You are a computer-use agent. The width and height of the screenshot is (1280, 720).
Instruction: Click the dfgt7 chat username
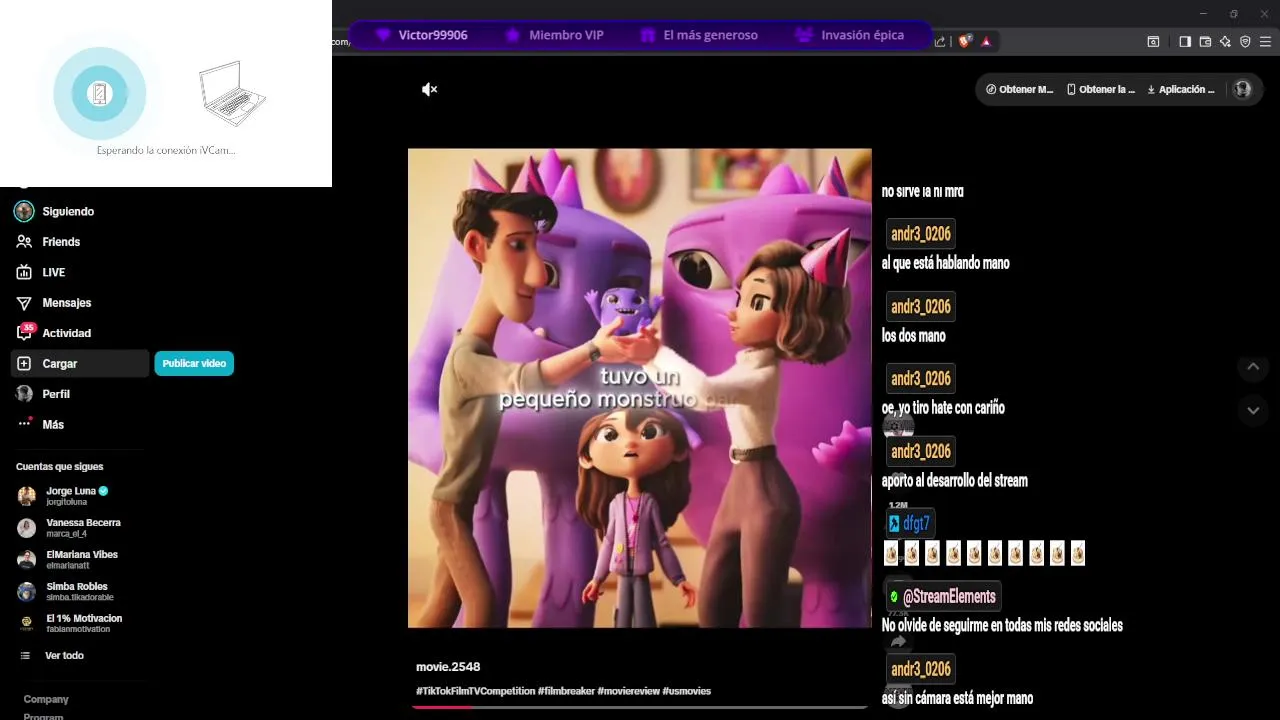coord(909,523)
